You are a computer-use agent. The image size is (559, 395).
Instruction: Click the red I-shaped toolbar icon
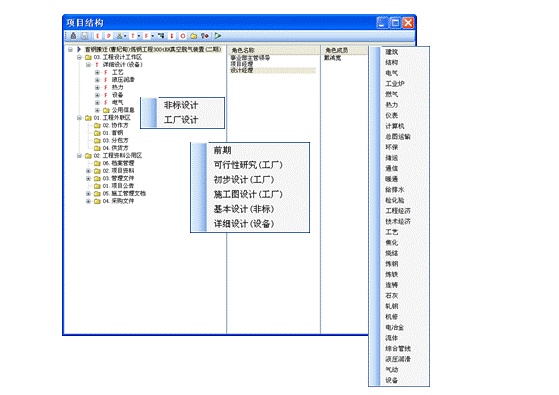[x=172, y=36]
